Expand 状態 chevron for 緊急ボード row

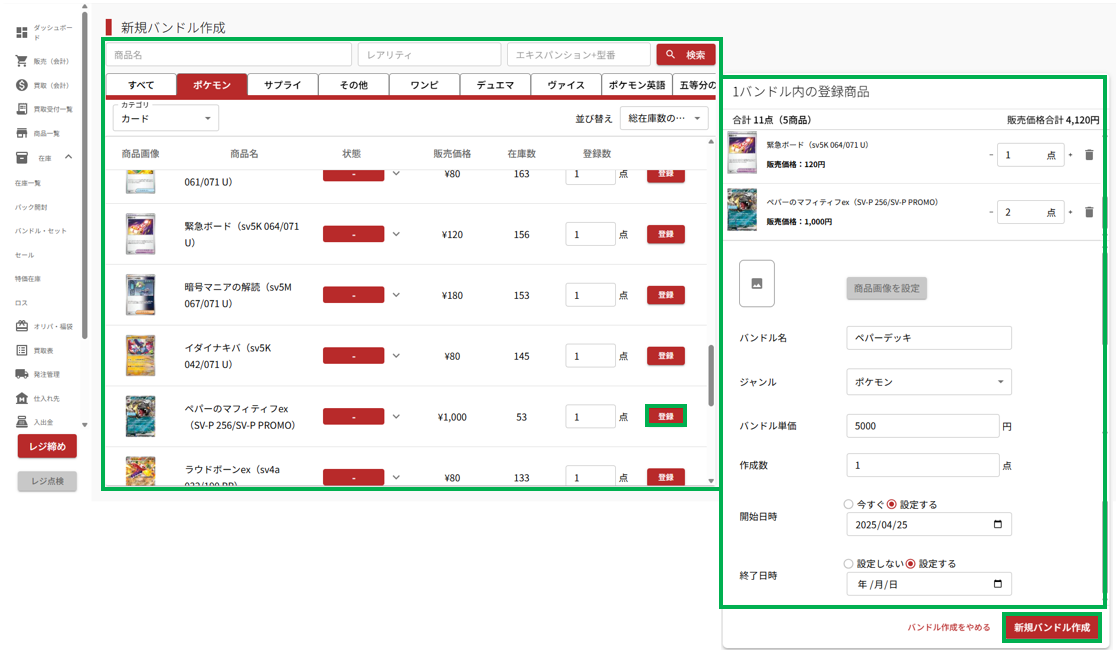(x=396, y=234)
